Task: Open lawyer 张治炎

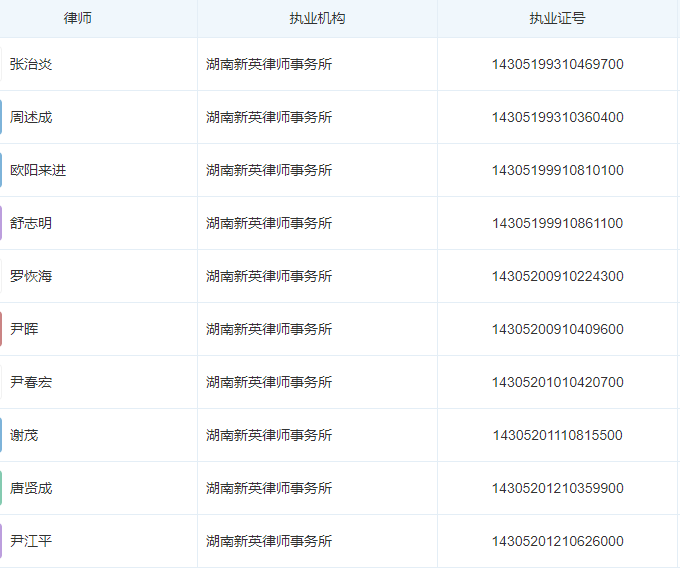Action: point(31,64)
